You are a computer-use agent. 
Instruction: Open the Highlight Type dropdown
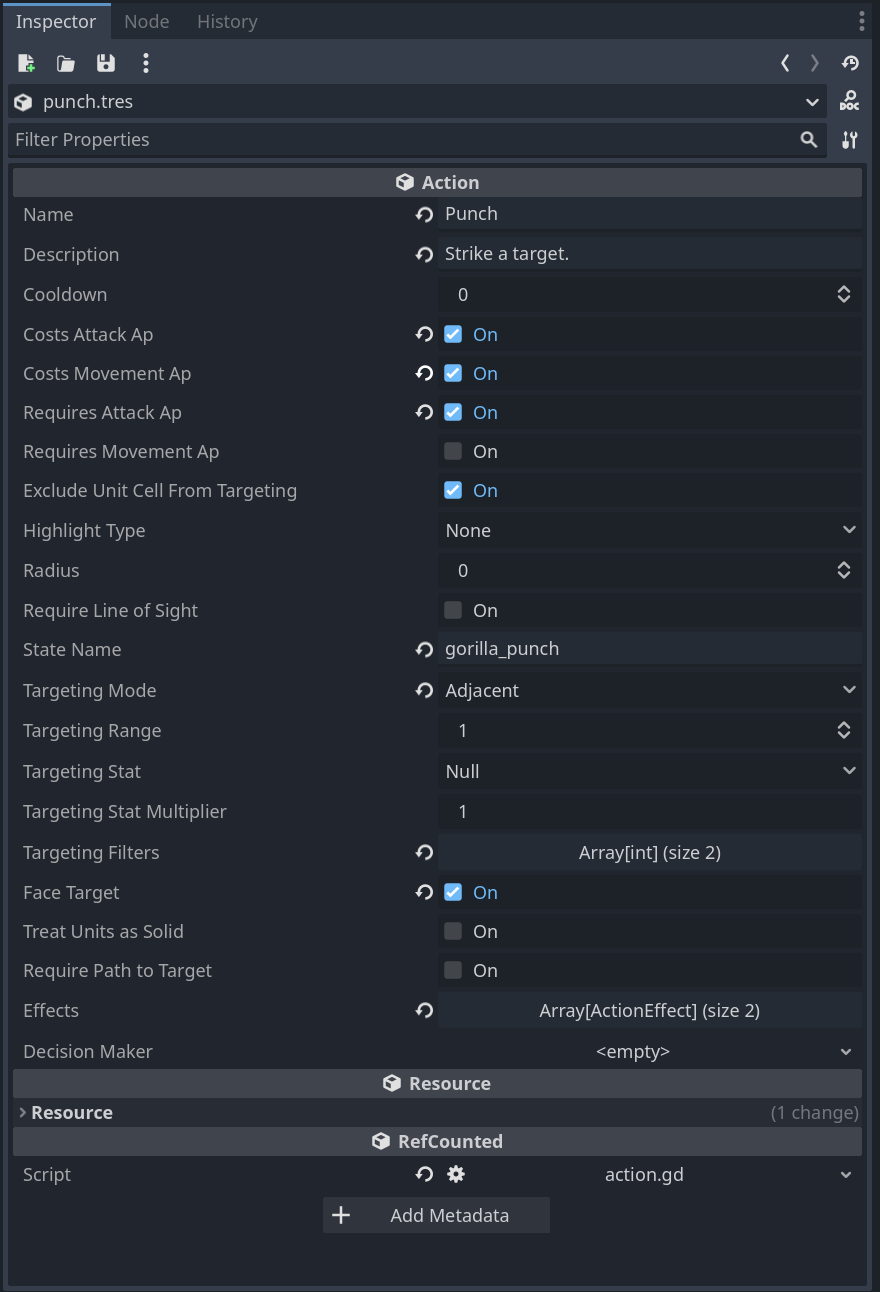[650, 530]
